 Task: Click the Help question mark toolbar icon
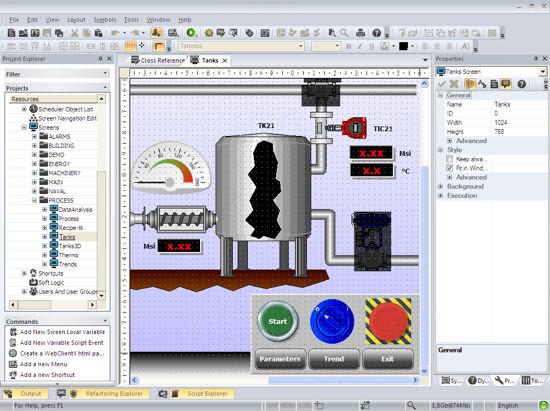click(x=377, y=33)
